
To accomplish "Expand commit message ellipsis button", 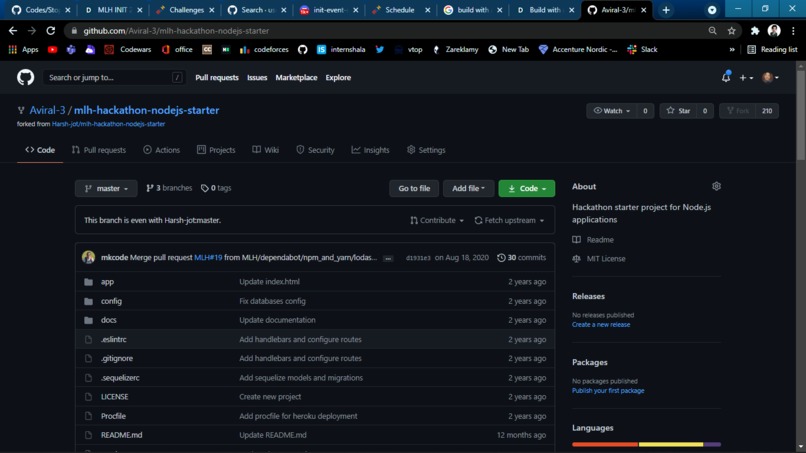I will (388, 258).
